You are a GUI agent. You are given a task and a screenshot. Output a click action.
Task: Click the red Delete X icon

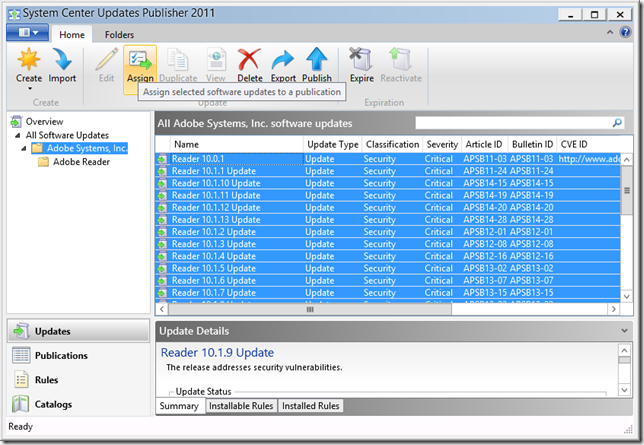tap(249, 60)
